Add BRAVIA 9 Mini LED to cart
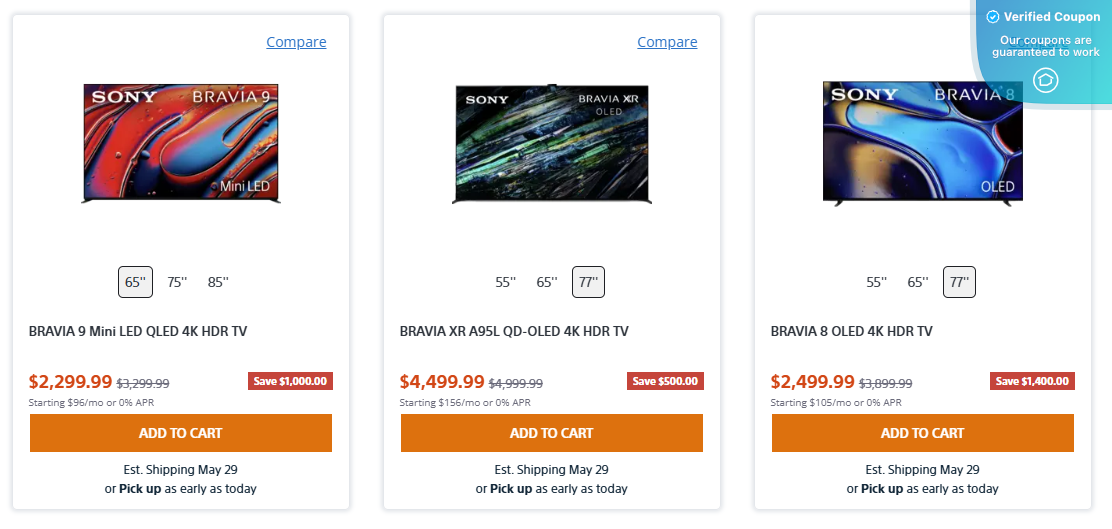 coord(181,433)
